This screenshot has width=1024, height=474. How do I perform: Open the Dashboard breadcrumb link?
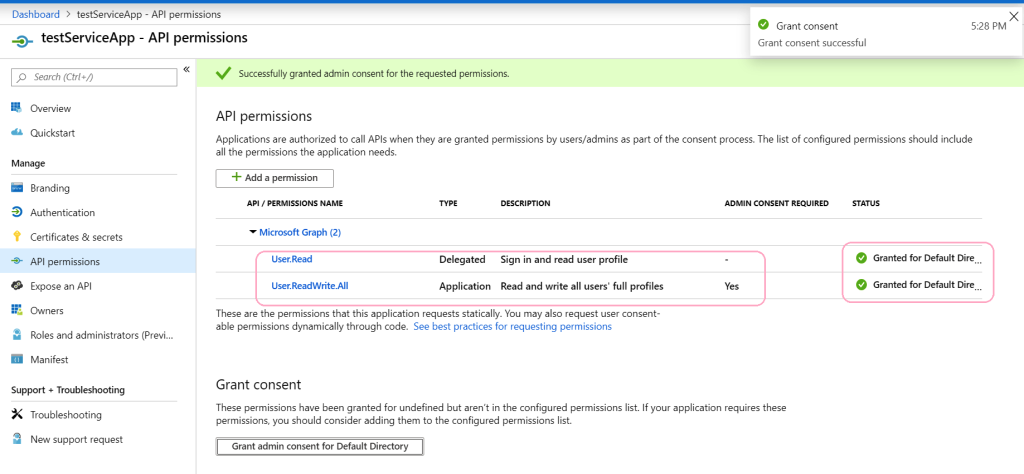[x=36, y=14]
